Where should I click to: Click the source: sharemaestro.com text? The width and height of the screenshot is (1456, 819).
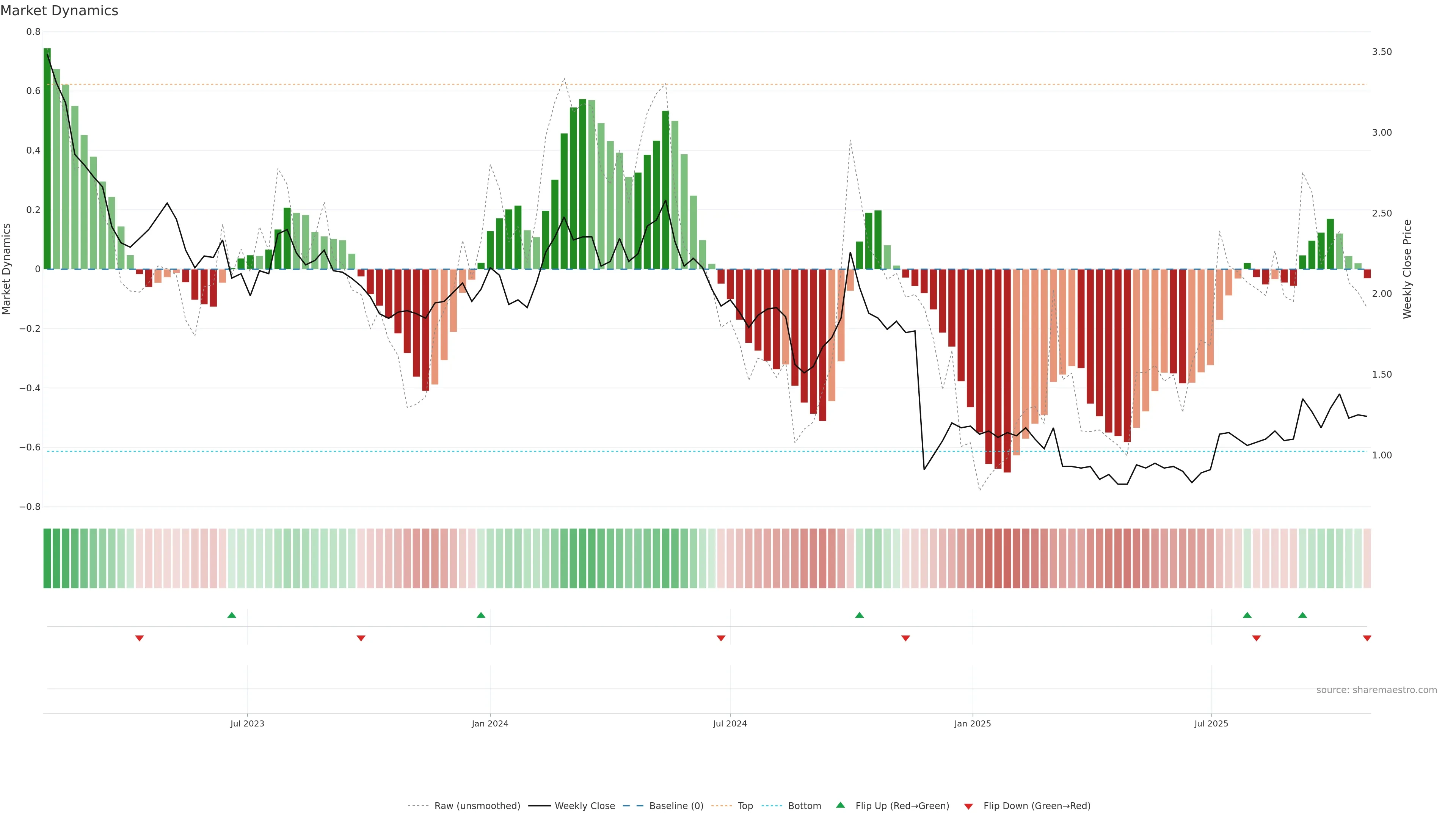(x=1376, y=690)
